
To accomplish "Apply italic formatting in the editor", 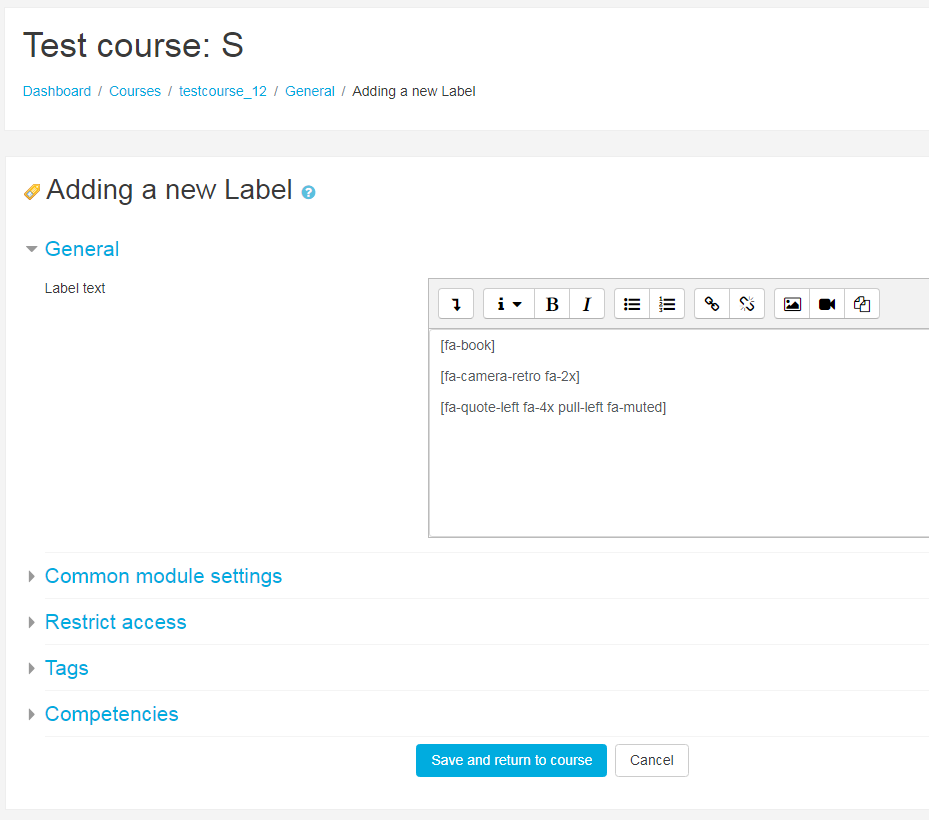I will (x=587, y=304).
